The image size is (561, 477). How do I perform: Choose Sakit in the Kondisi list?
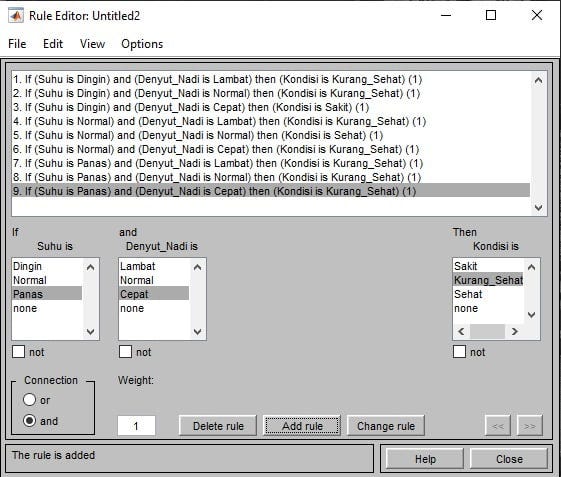(x=488, y=266)
